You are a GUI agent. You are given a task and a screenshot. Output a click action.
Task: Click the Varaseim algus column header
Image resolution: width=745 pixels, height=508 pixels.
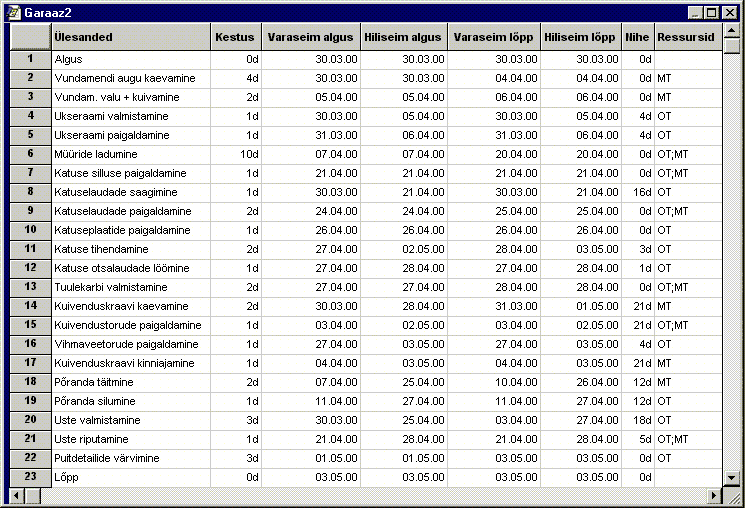tap(311, 37)
